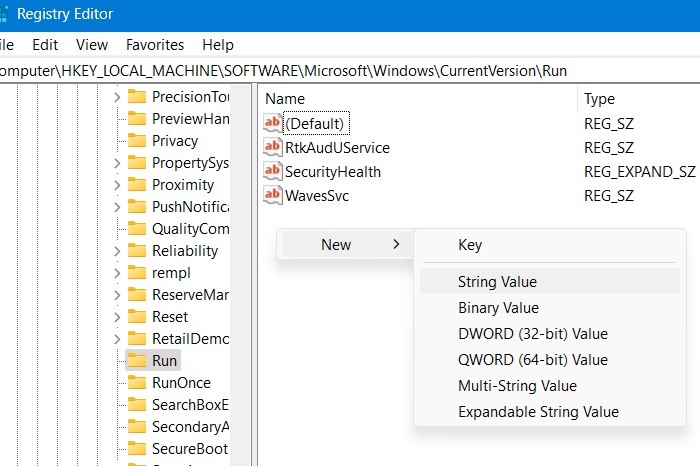Click the PushNotific folder icon
This screenshot has height=466, width=700.
137,207
